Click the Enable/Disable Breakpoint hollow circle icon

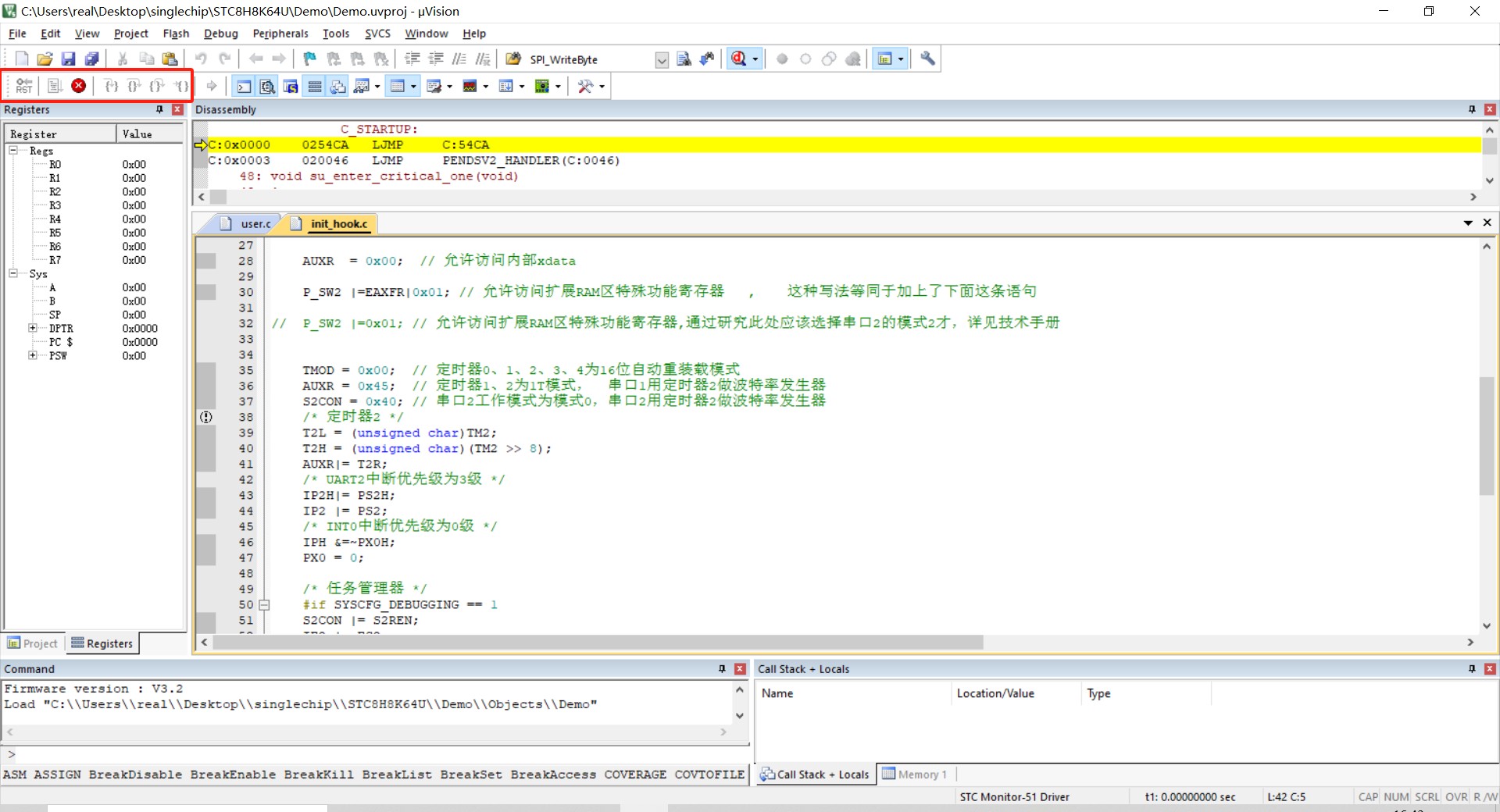(805, 59)
